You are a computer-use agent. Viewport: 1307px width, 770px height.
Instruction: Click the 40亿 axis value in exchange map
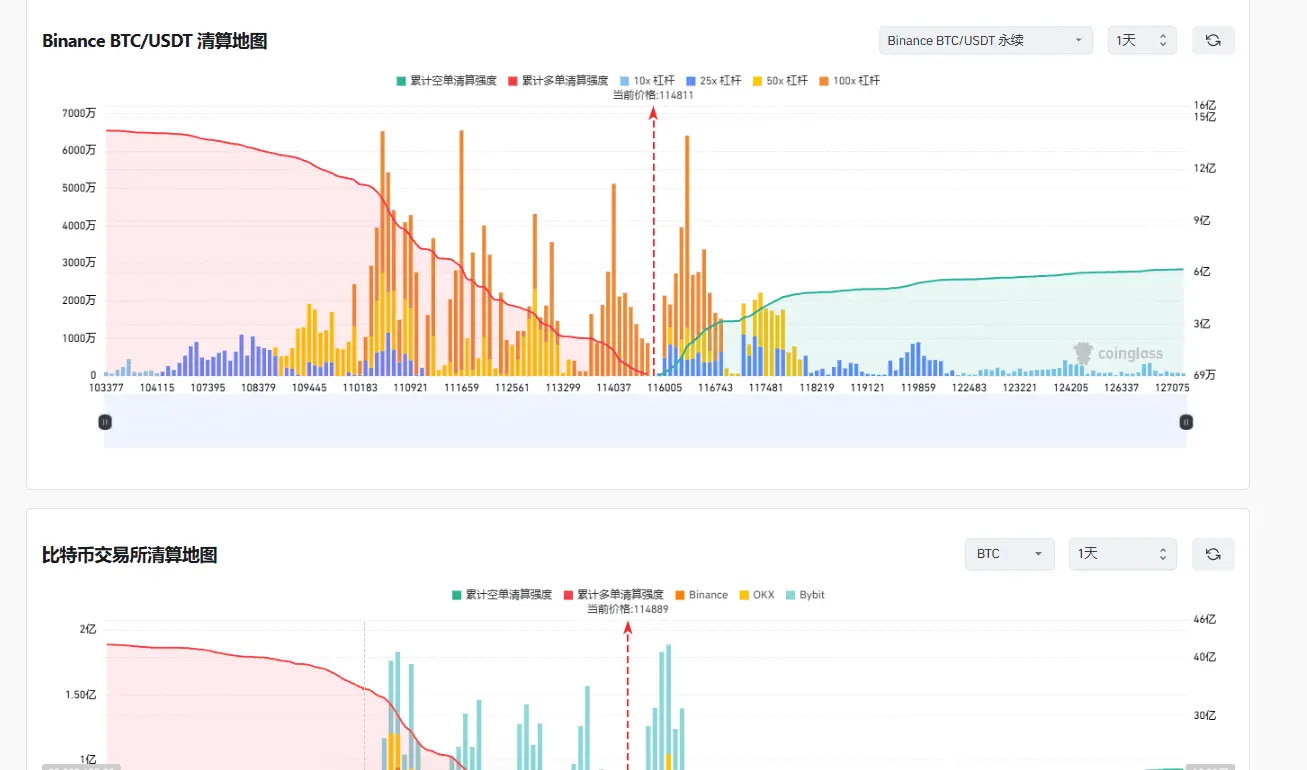click(x=1205, y=657)
